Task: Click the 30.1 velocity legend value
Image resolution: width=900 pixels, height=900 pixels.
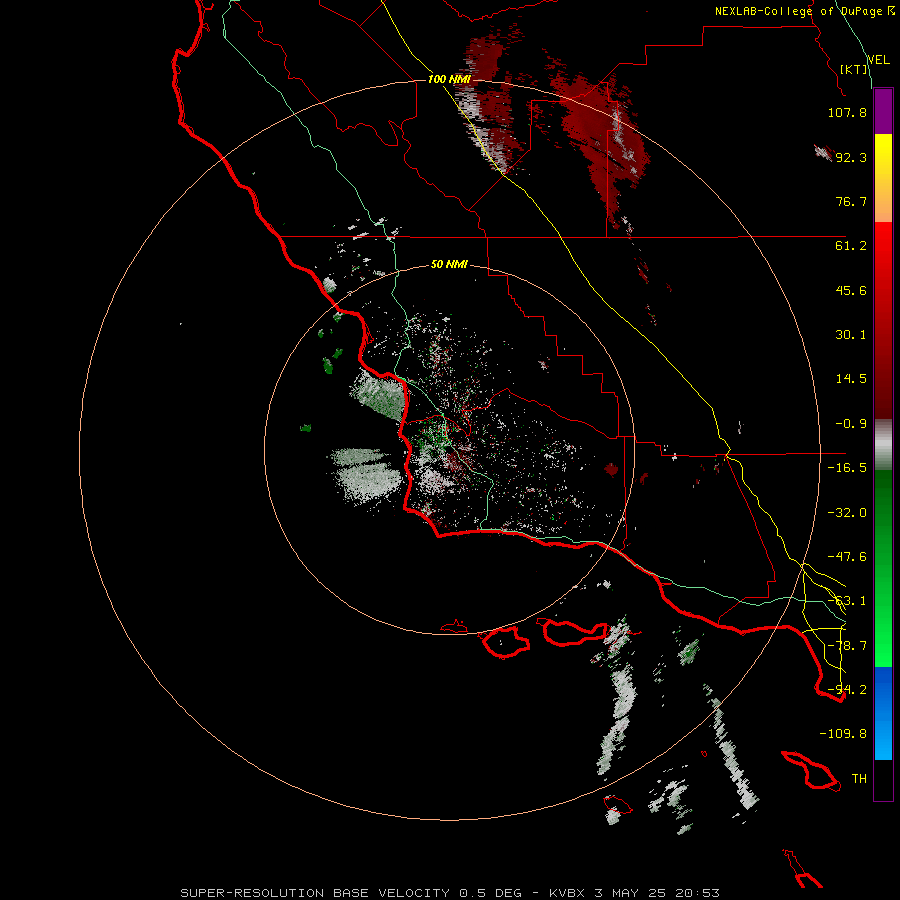Action: pos(851,335)
